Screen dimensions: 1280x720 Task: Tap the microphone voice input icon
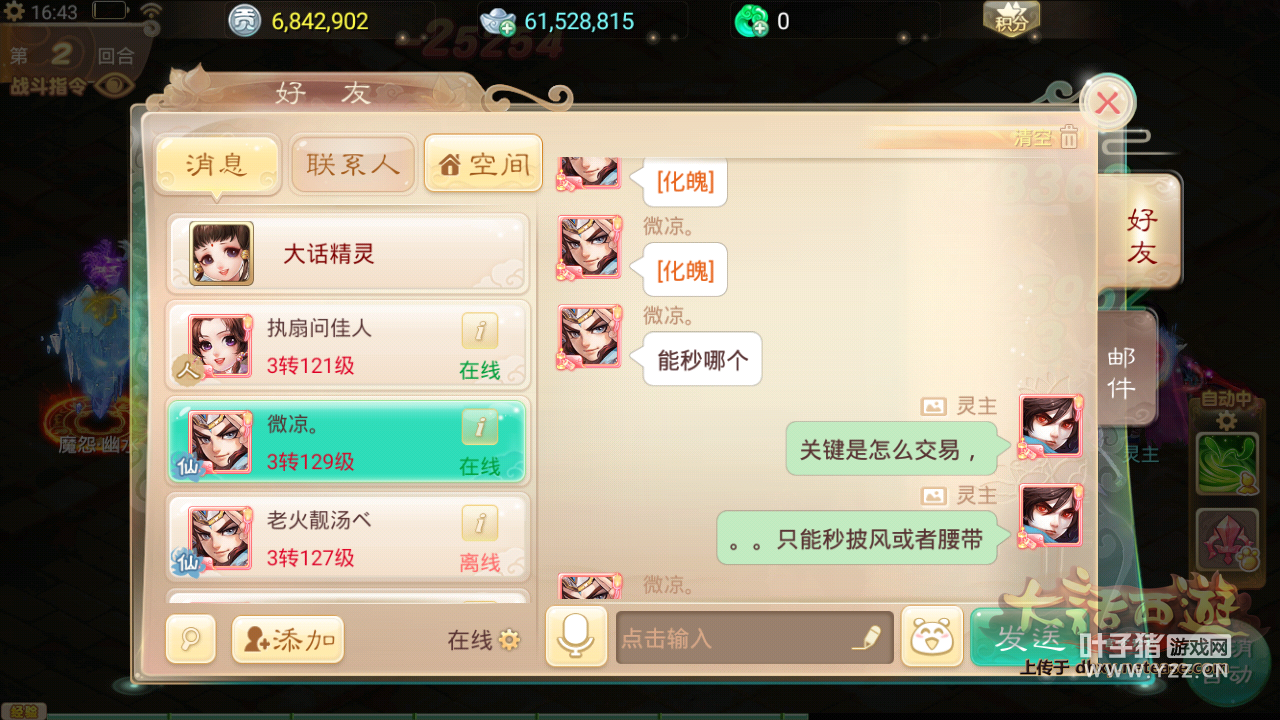576,637
